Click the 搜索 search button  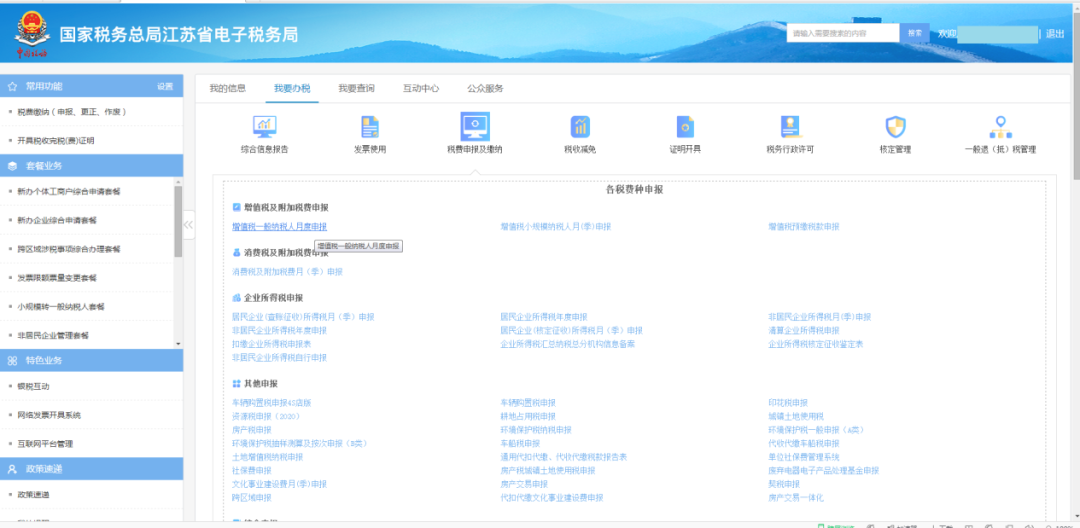tap(915, 33)
